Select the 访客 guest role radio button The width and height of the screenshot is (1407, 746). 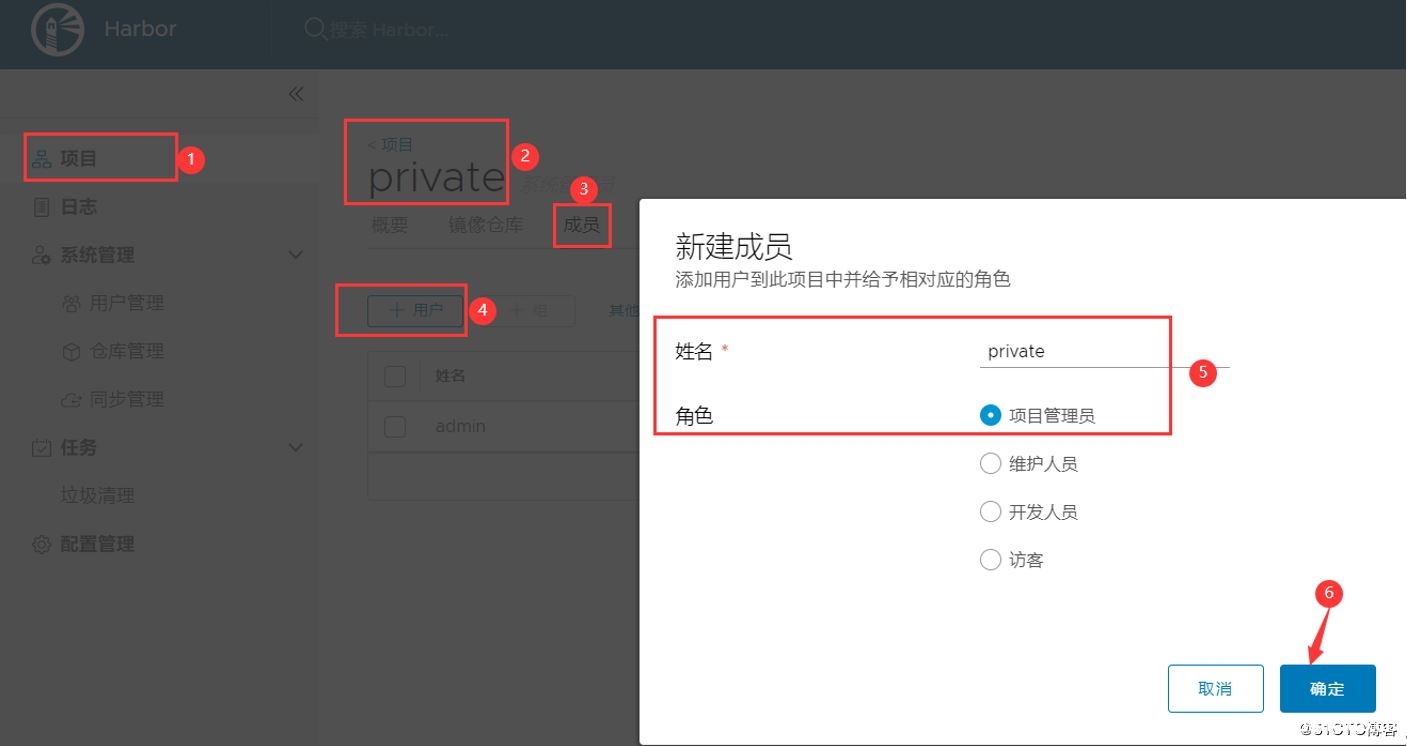pos(990,559)
